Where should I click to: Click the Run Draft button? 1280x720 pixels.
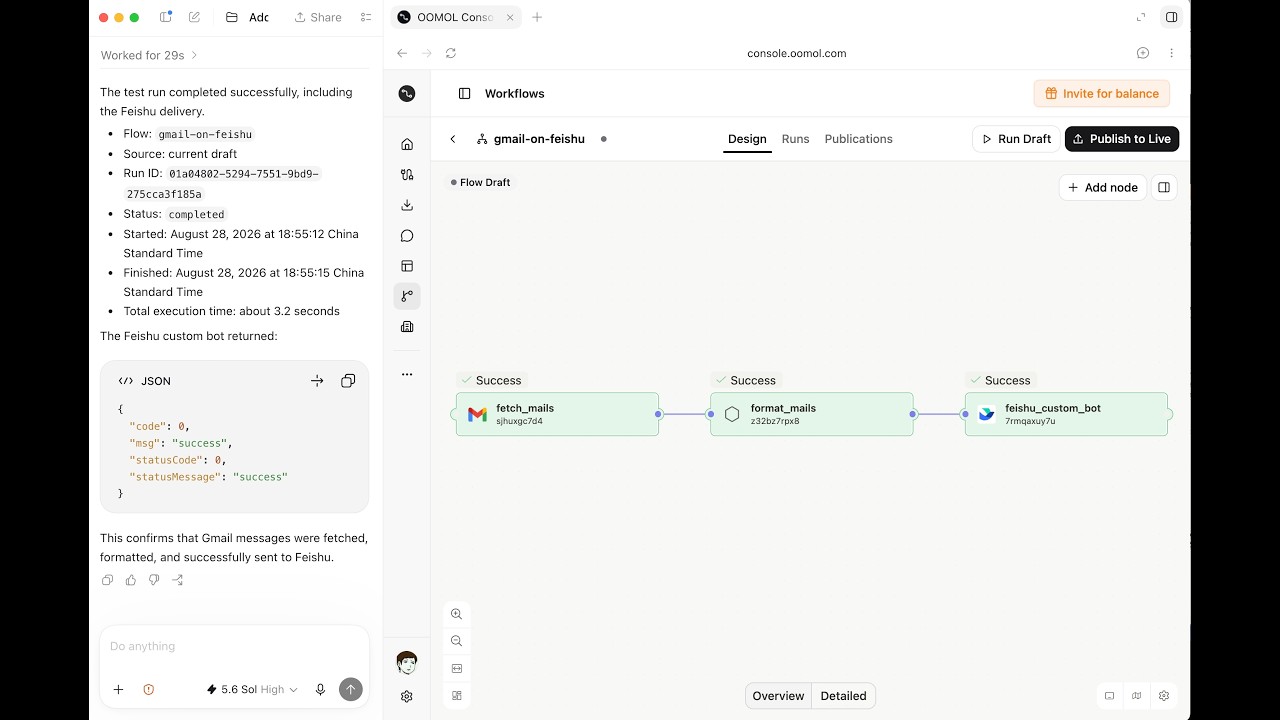point(1016,139)
